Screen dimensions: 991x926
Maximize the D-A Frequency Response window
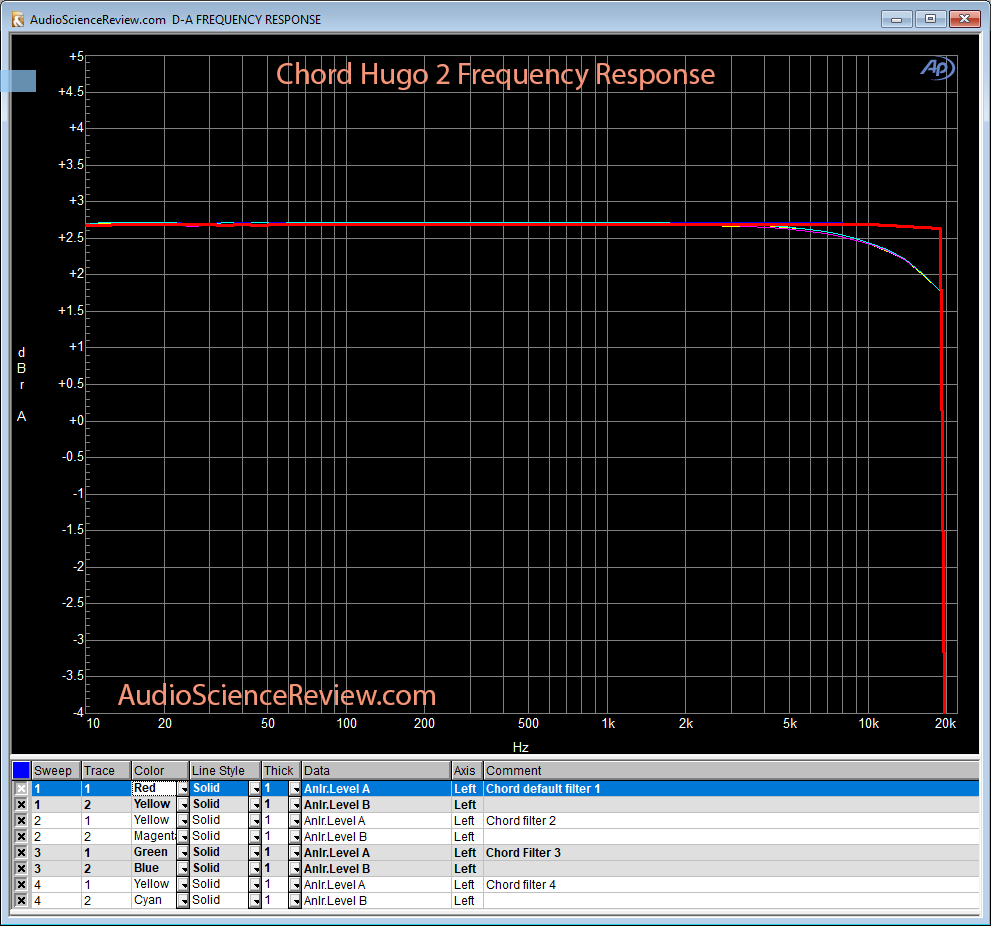[930, 19]
